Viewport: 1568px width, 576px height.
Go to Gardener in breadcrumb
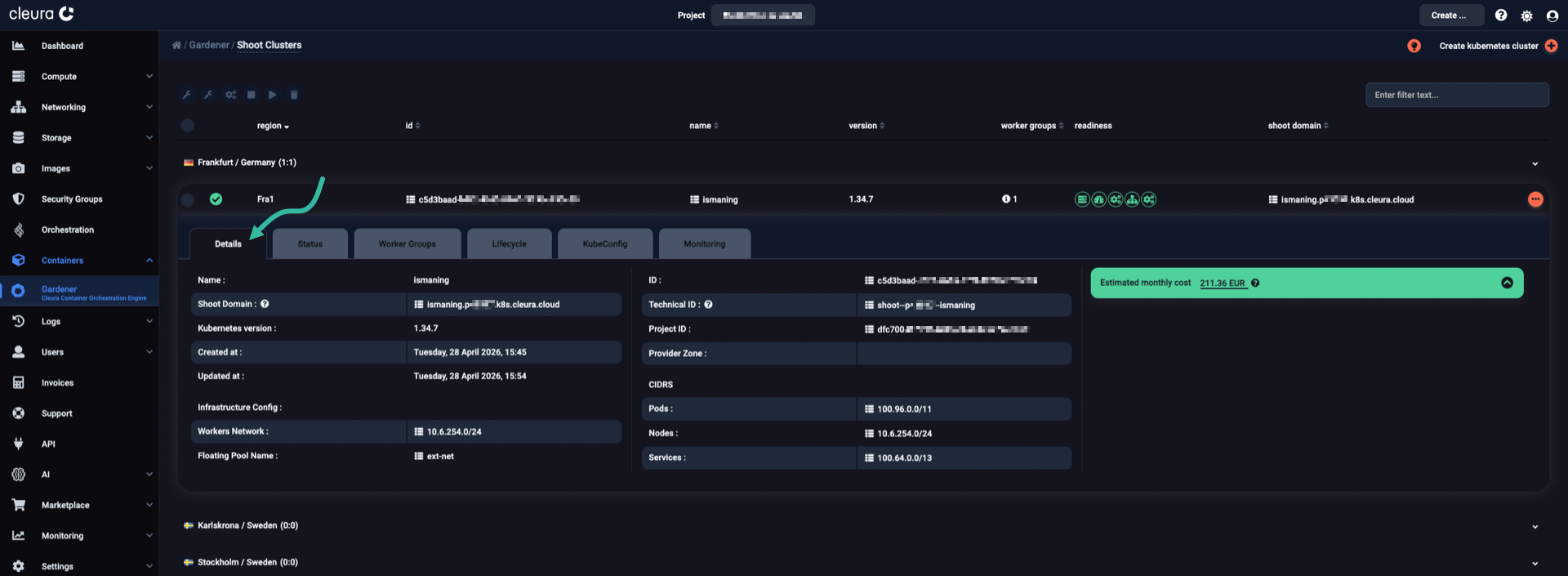(209, 45)
